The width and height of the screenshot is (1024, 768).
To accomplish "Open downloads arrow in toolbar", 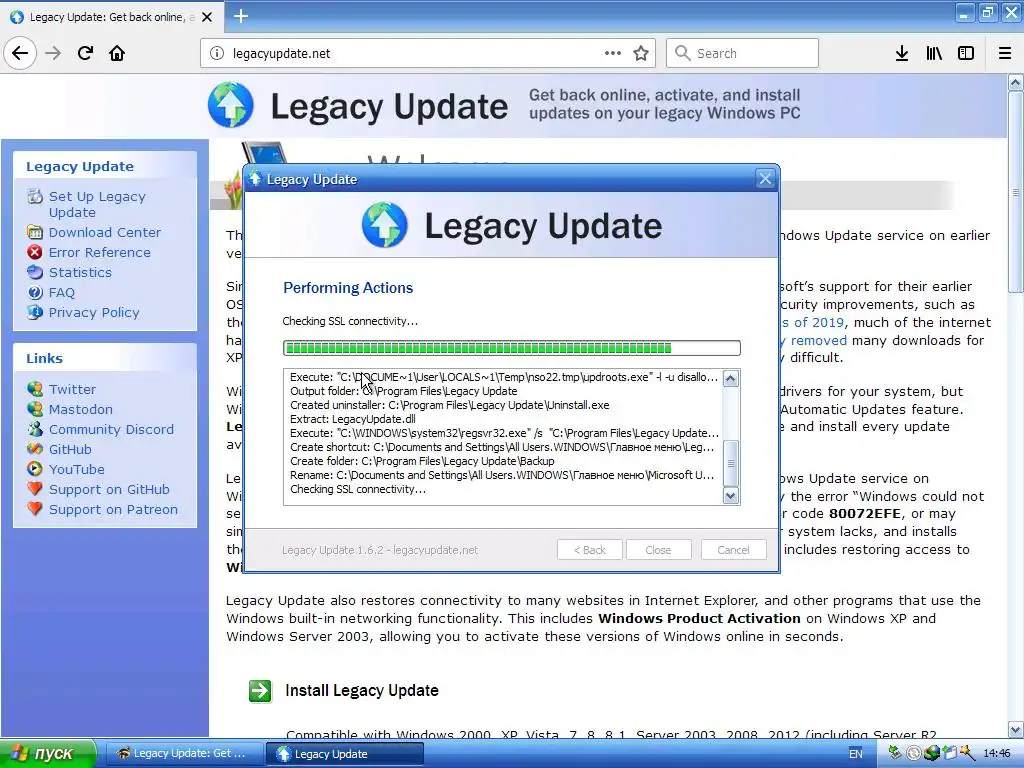I will point(902,53).
